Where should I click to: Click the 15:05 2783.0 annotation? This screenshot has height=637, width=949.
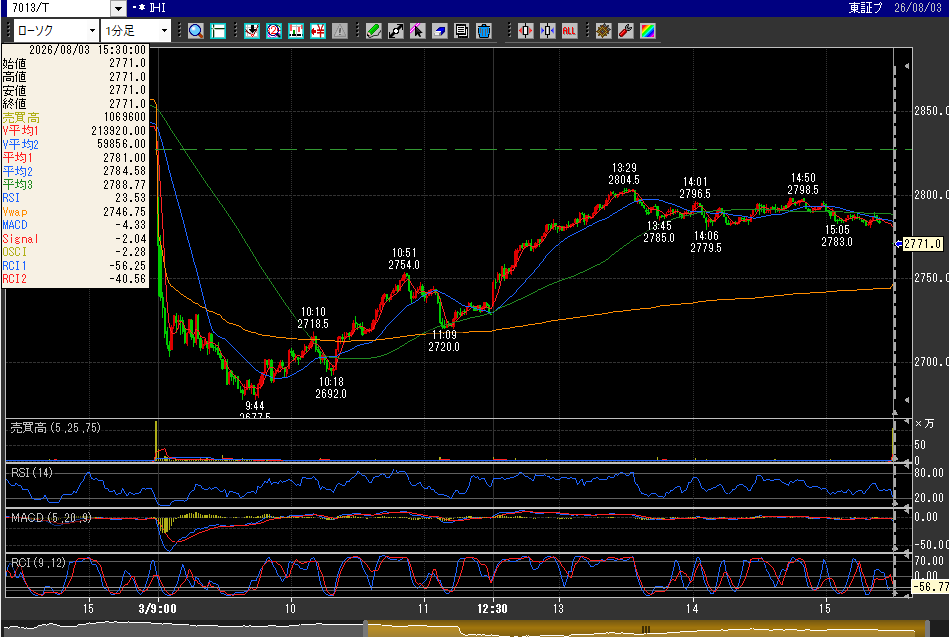coord(837,236)
